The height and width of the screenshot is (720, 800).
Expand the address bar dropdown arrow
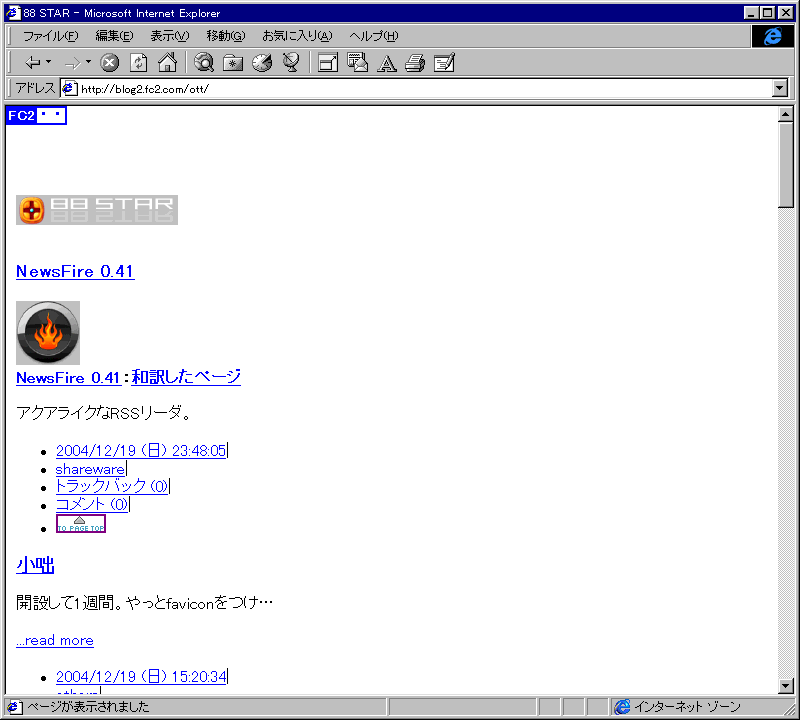(x=780, y=89)
